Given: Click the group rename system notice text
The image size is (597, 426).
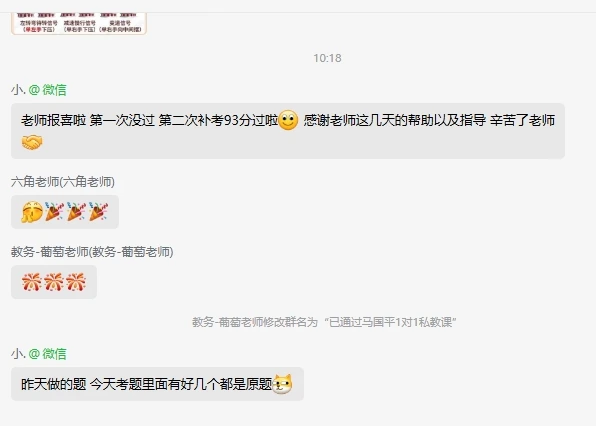Looking at the screenshot, I should coord(324,322).
